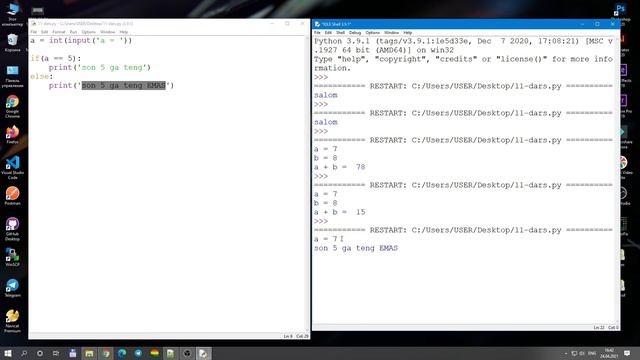Launch WinSCP from desktop
Viewport: 640px width, 360px height.
point(12,257)
